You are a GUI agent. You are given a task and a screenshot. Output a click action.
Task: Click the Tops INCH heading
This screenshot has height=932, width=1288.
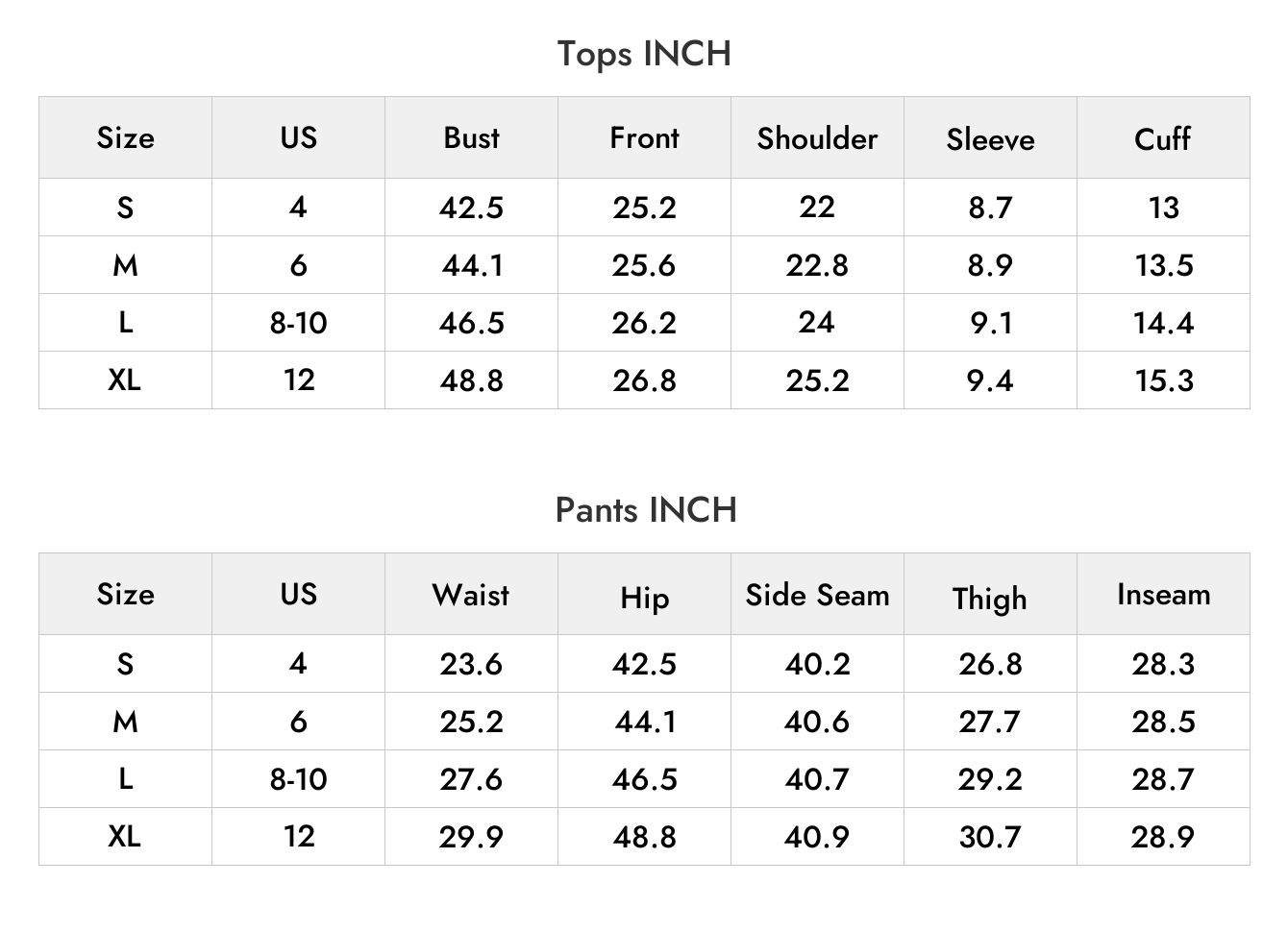pyautogui.click(x=644, y=53)
